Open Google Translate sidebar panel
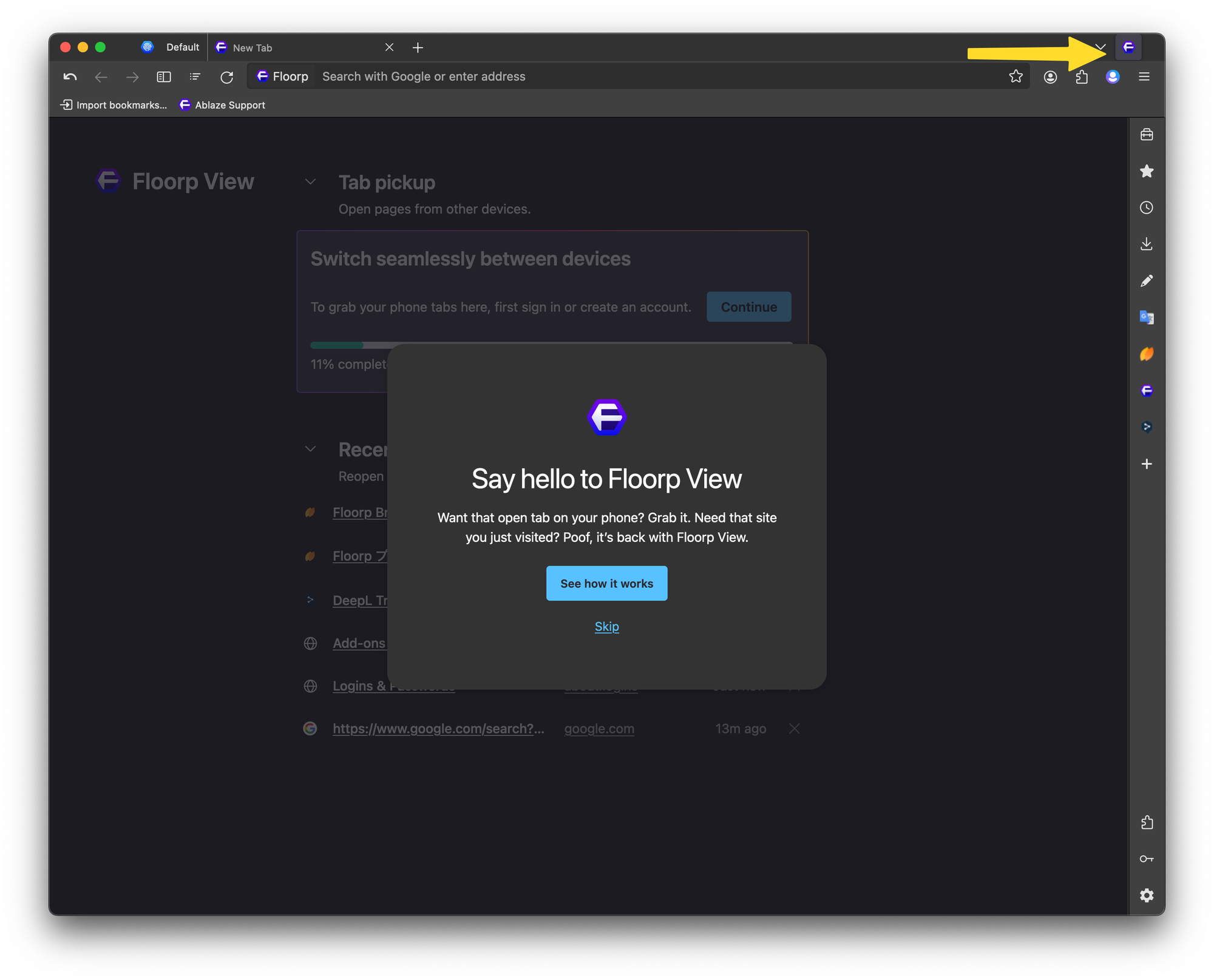The image size is (1214, 980). point(1147,317)
